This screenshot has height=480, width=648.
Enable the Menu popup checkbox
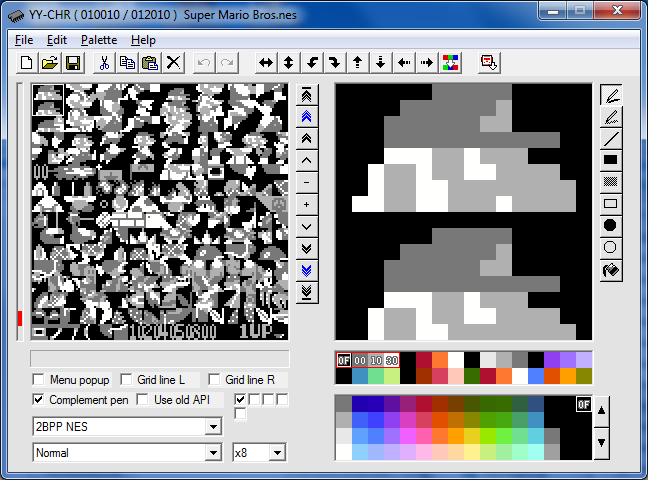[x=39, y=380]
